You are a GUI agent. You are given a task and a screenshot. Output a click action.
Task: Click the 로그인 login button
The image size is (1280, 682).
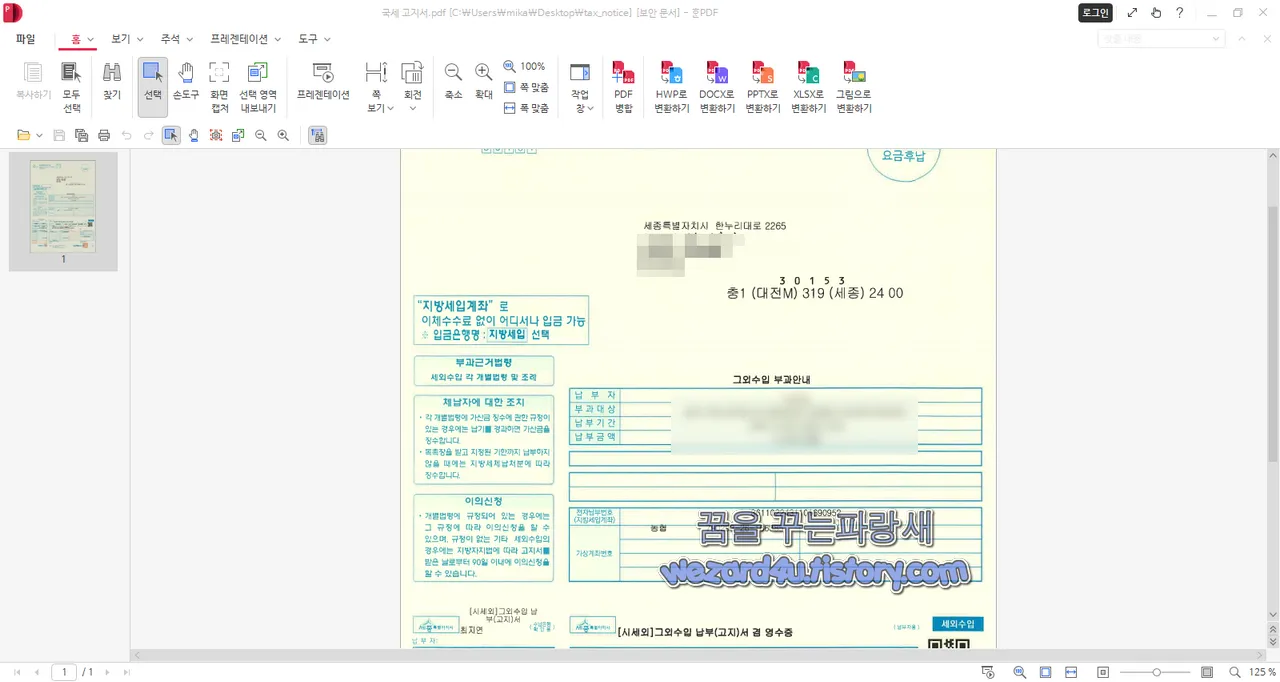pyautogui.click(x=1095, y=13)
